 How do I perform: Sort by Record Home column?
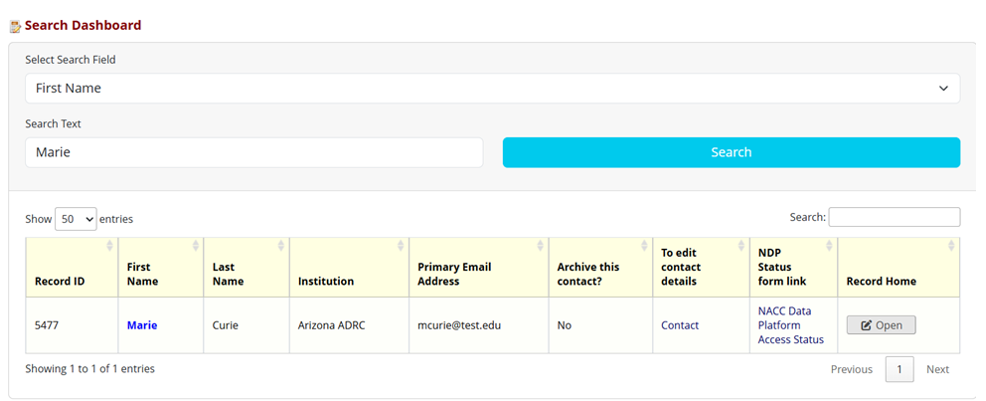coord(899,268)
